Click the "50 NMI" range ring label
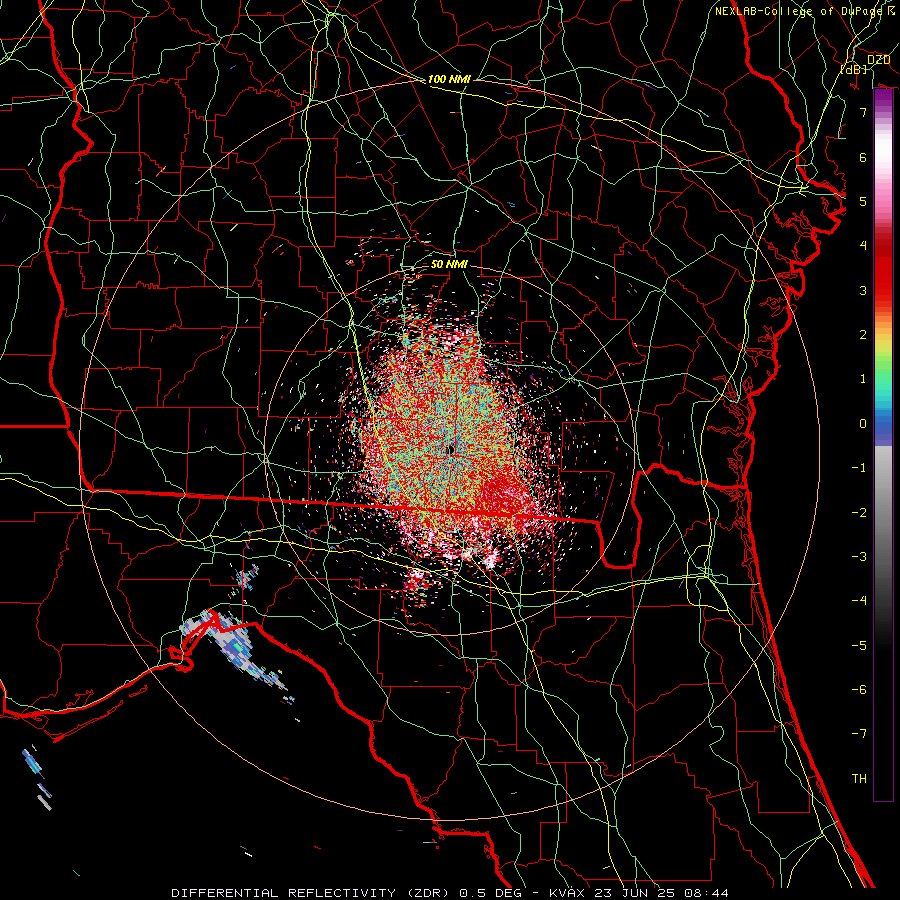Image resolution: width=900 pixels, height=900 pixels. [x=449, y=265]
